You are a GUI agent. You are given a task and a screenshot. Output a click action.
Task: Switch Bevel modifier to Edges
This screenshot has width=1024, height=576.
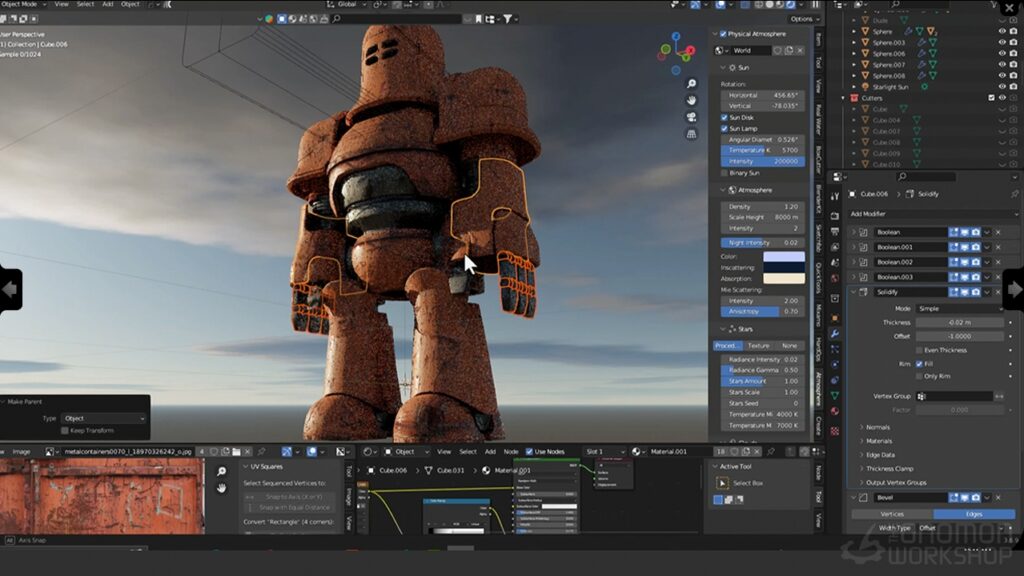pyautogui.click(x=974, y=514)
